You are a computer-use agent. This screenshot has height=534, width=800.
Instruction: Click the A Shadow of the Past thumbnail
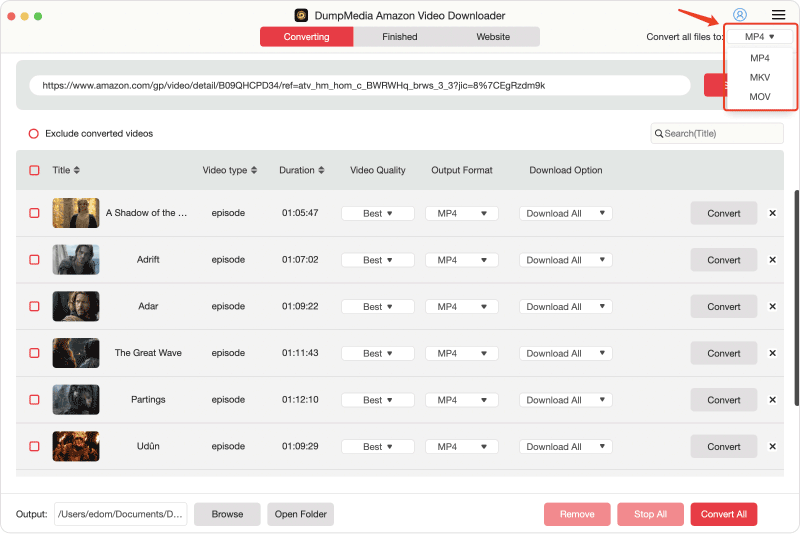pyautogui.click(x=76, y=213)
